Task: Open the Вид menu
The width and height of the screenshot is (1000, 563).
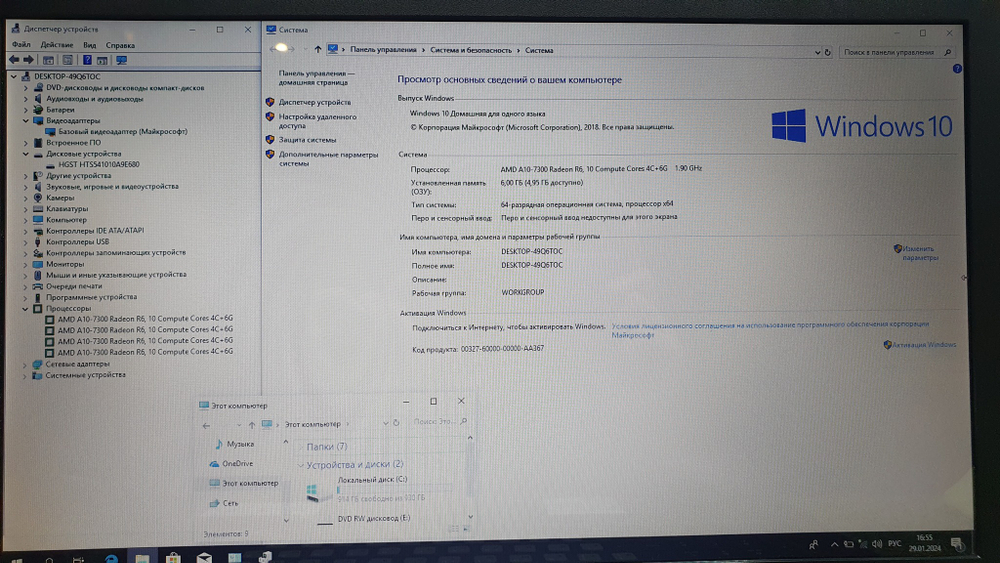Action: (89, 45)
